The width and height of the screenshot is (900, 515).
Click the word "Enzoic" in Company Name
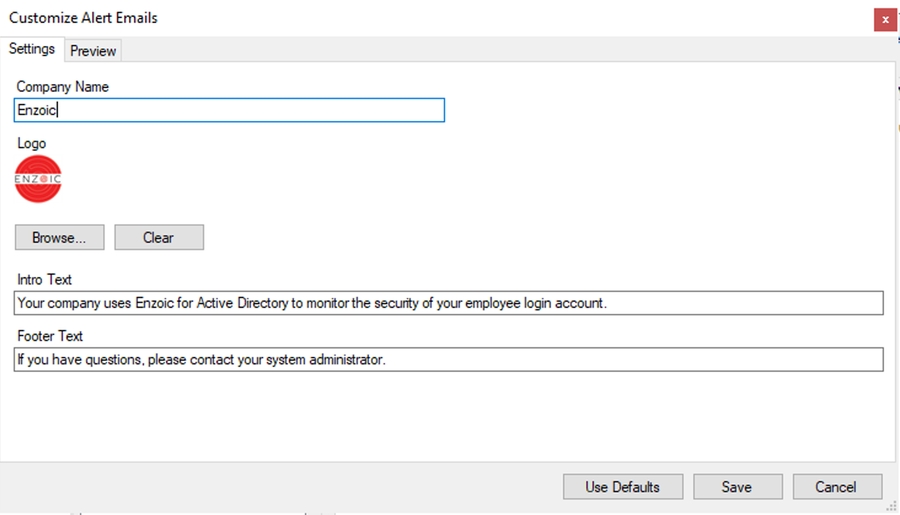click(x=37, y=111)
